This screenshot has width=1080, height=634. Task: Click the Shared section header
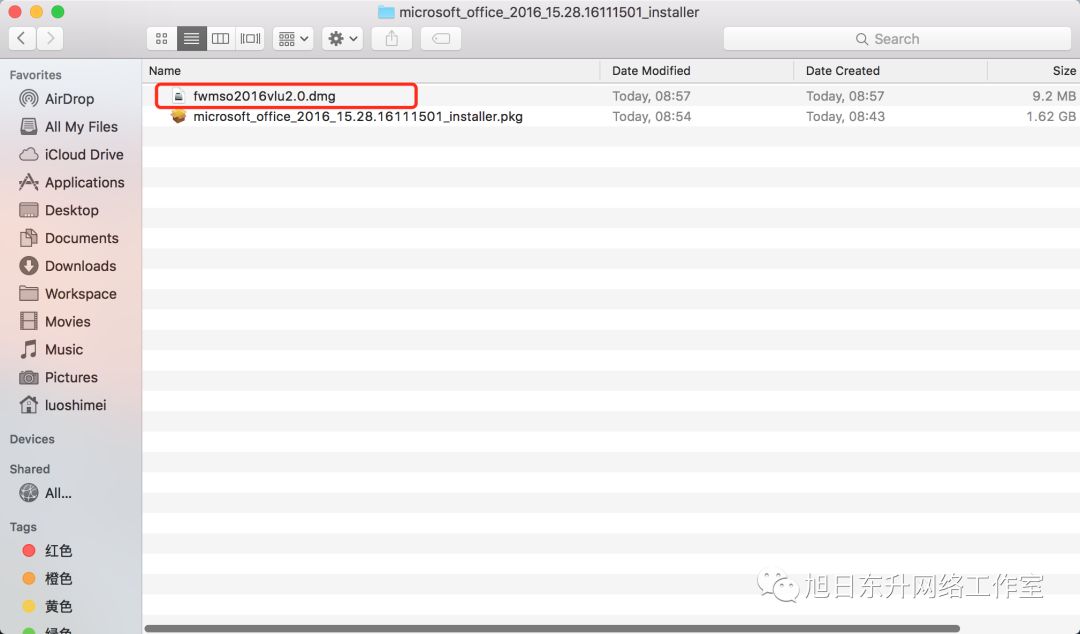coord(30,469)
